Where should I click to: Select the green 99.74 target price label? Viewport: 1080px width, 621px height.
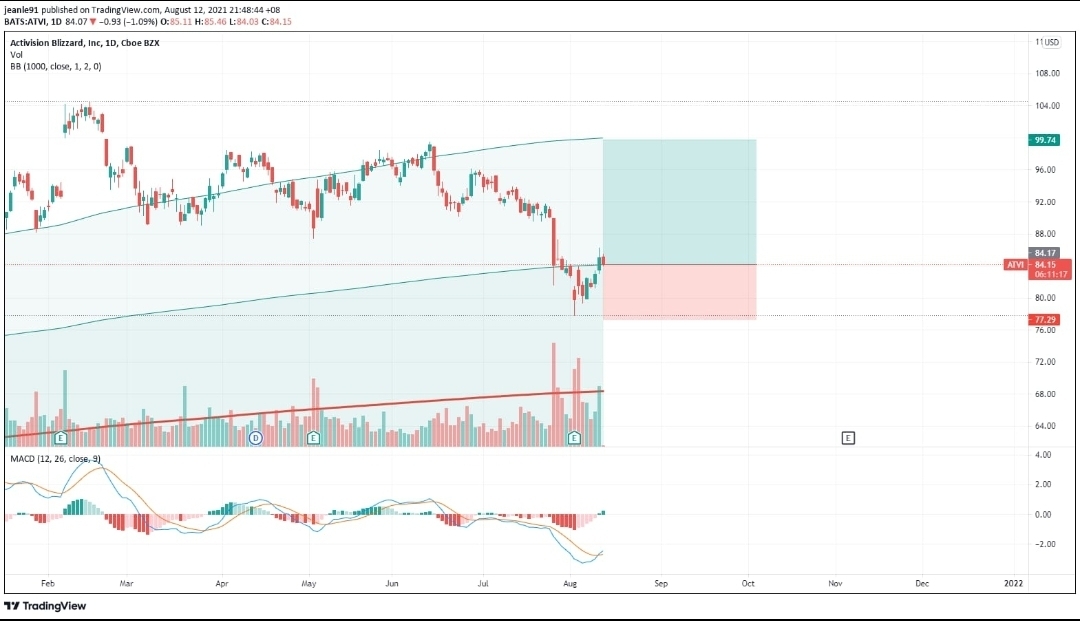click(x=1045, y=140)
